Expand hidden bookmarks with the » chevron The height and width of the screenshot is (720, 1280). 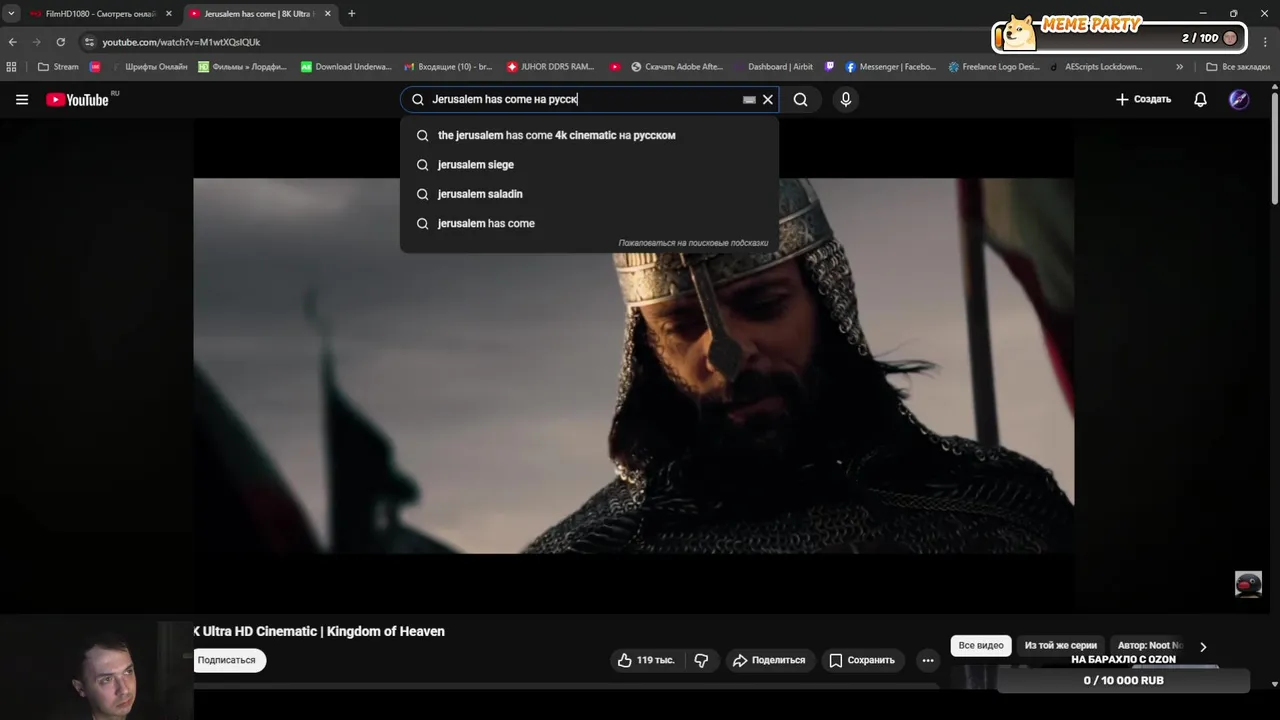coord(1179,67)
